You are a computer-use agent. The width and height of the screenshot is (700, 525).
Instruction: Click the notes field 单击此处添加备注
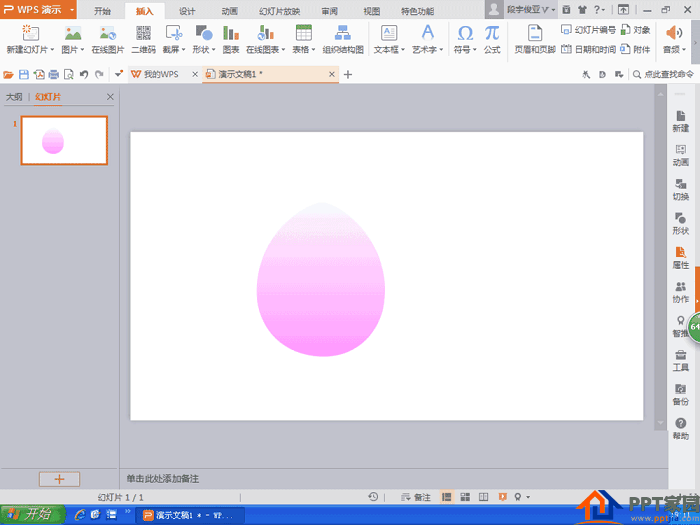point(162,479)
